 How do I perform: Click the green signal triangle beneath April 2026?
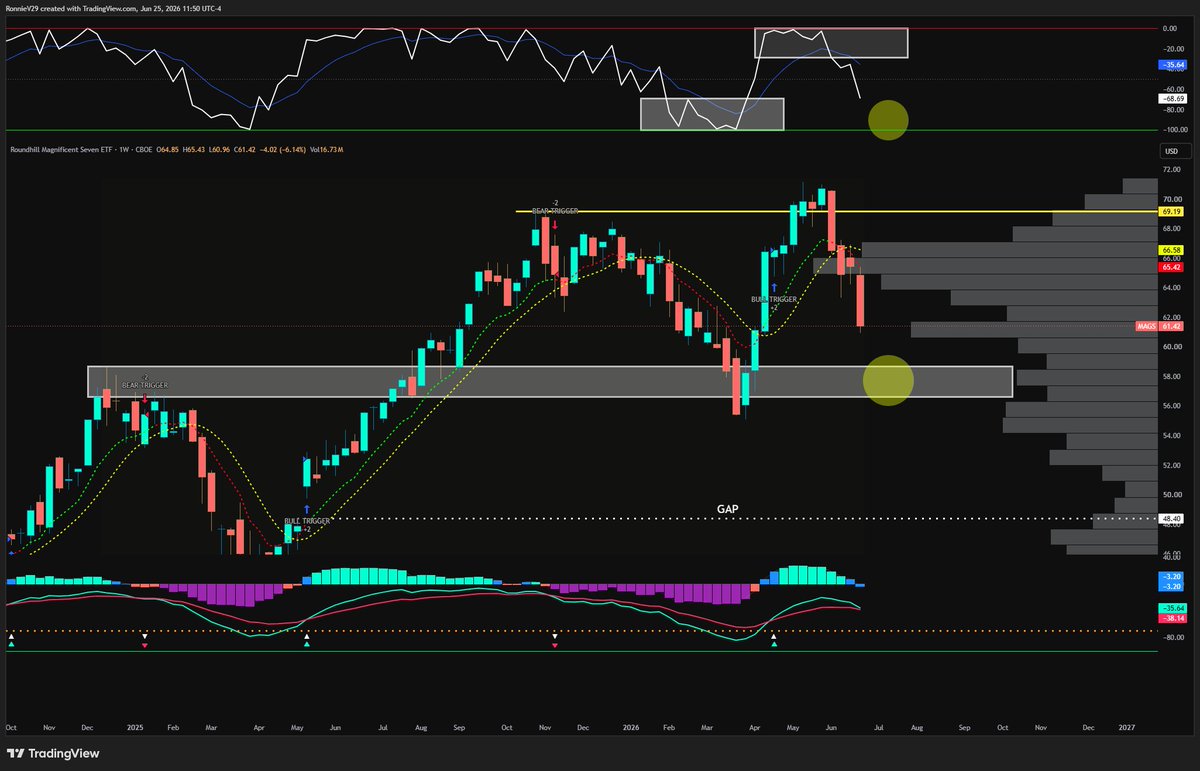click(774, 646)
